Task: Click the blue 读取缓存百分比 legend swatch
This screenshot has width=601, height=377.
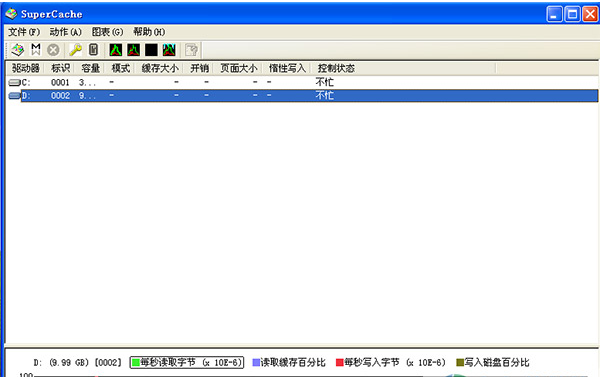Action: pyautogui.click(x=256, y=362)
